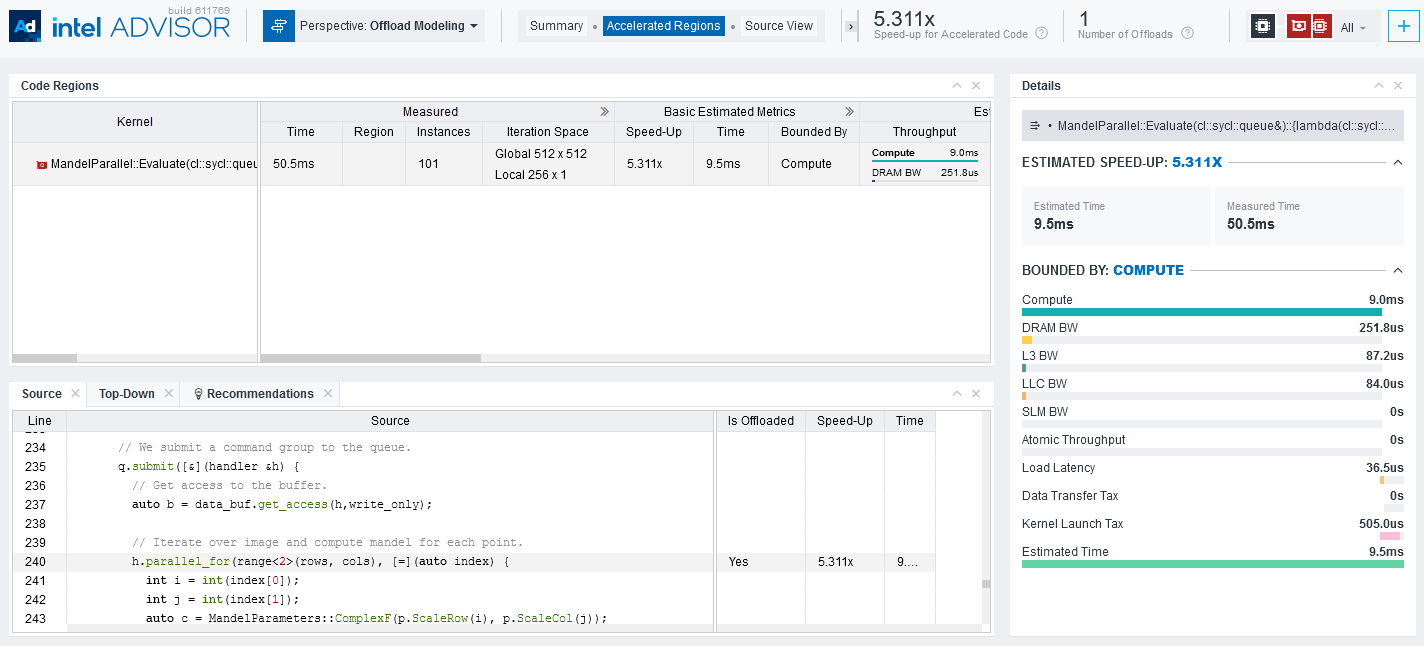Viewport: 1424px width, 646px height.
Task: Click the lightbulb icon on the Recommendations tab
Action: click(198, 394)
